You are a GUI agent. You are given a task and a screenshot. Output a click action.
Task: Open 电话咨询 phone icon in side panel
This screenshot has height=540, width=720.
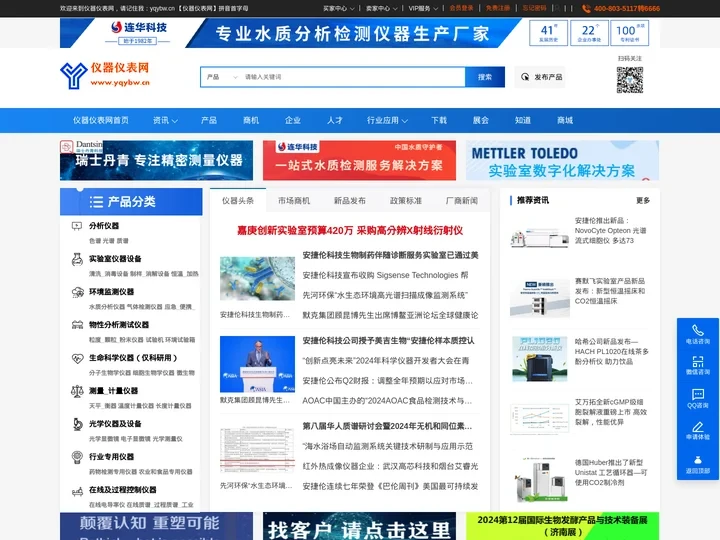pyautogui.click(x=698, y=330)
